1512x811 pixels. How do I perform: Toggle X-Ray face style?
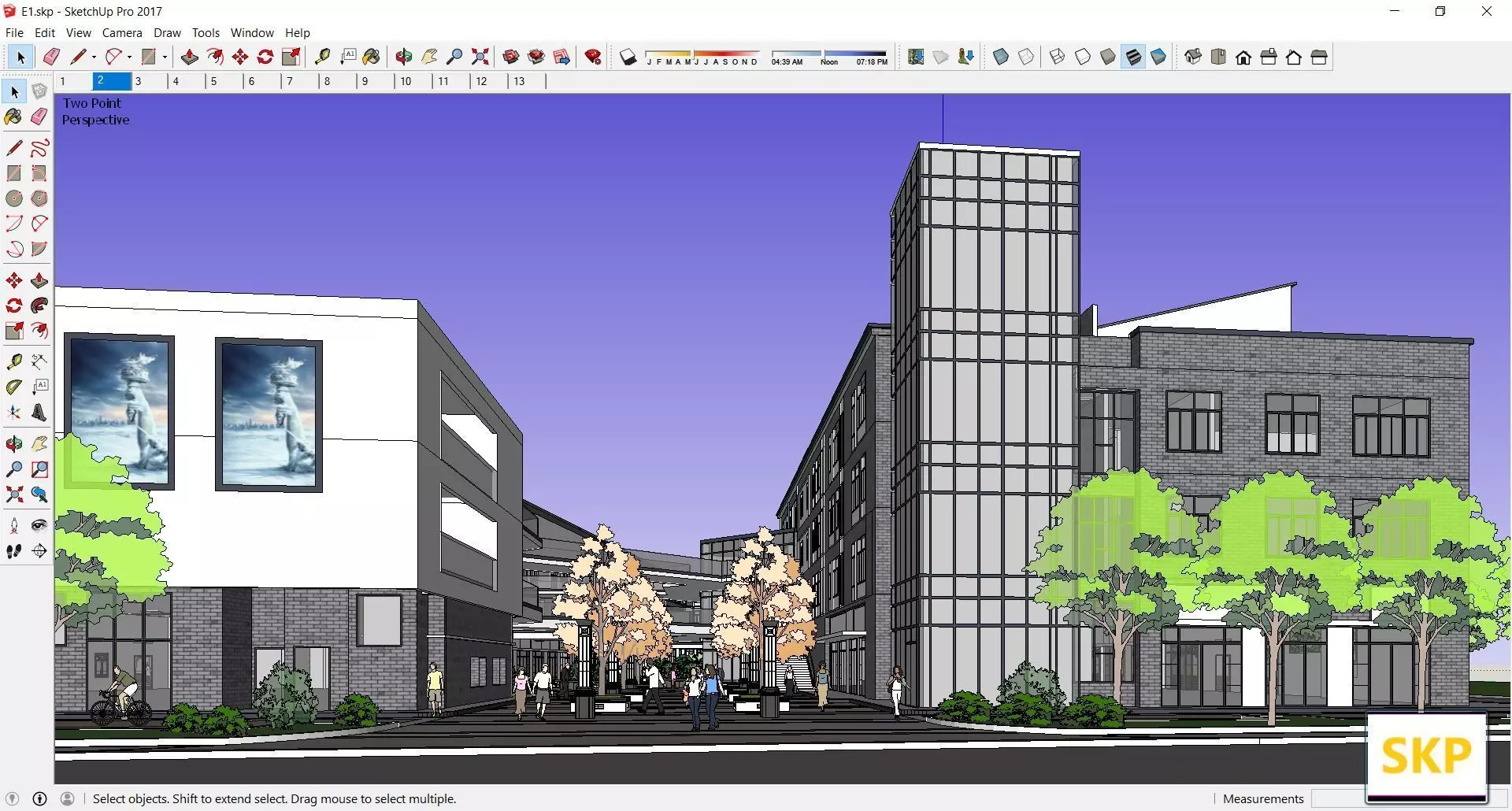click(x=1001, y=57)
